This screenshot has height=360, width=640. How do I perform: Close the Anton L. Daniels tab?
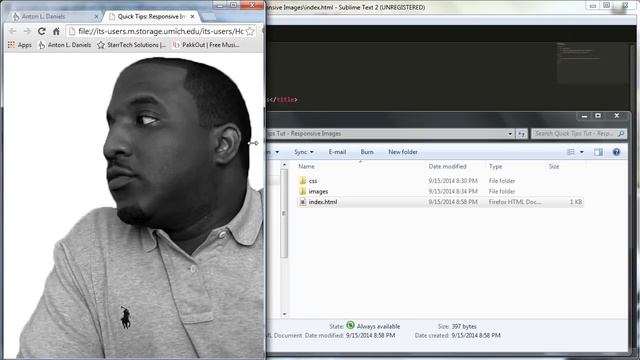(x=96, y=16)
